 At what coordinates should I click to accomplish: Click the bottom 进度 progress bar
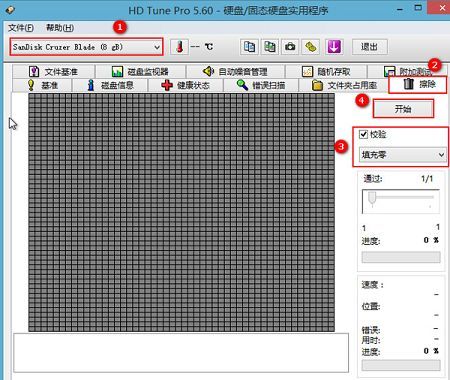(x=401, y=366)
